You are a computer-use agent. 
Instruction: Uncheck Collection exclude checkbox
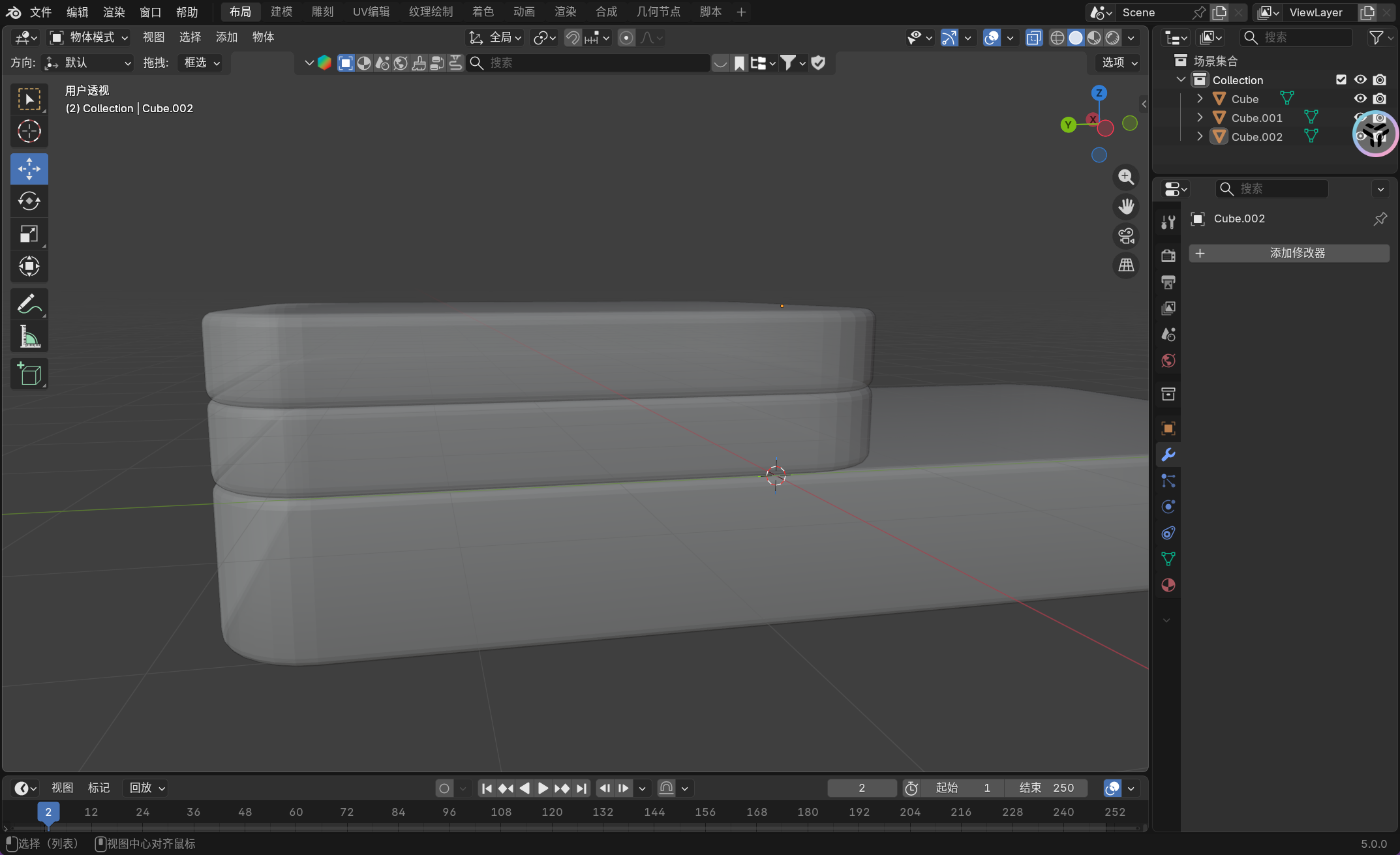[x=1341, y=80]
